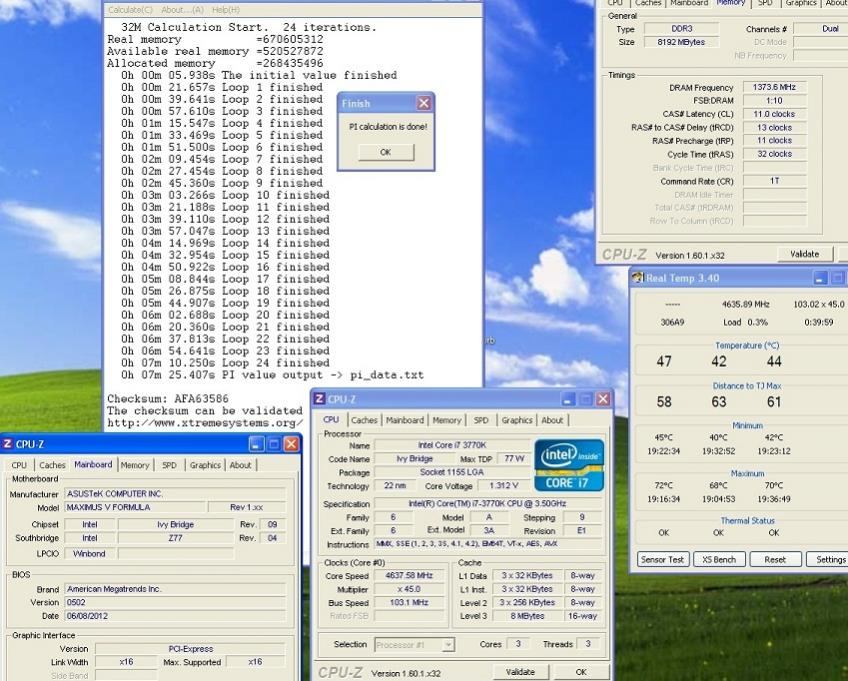848x681 pixels.
Task: Close the Finish dialog with its X button
Action: [423, 103]
